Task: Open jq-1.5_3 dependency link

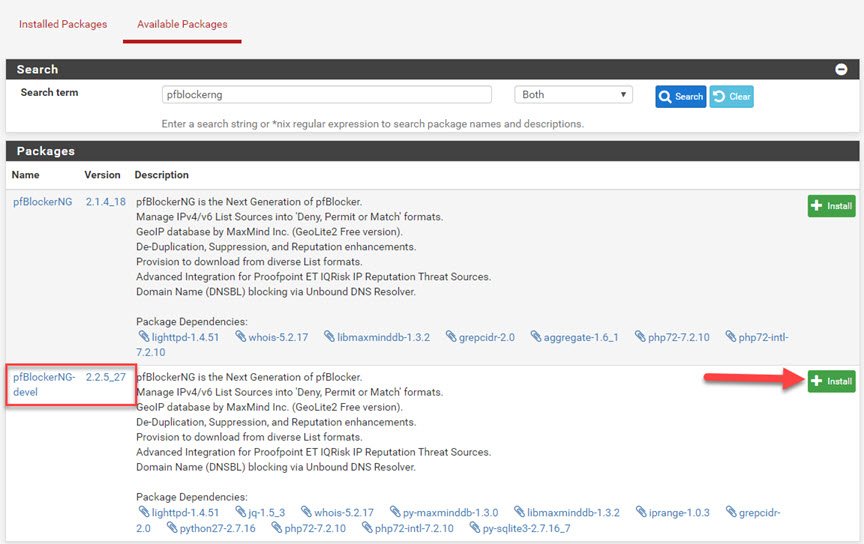Action: click(x=266, y=513)
